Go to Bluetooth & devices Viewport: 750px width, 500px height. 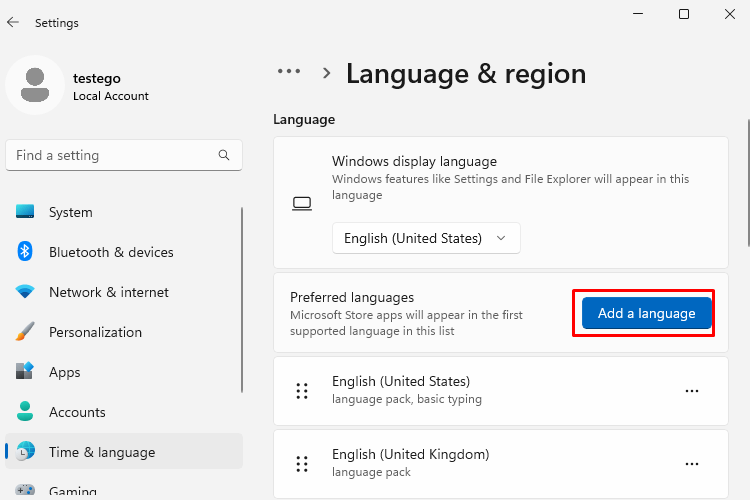(x=124, y=252)
